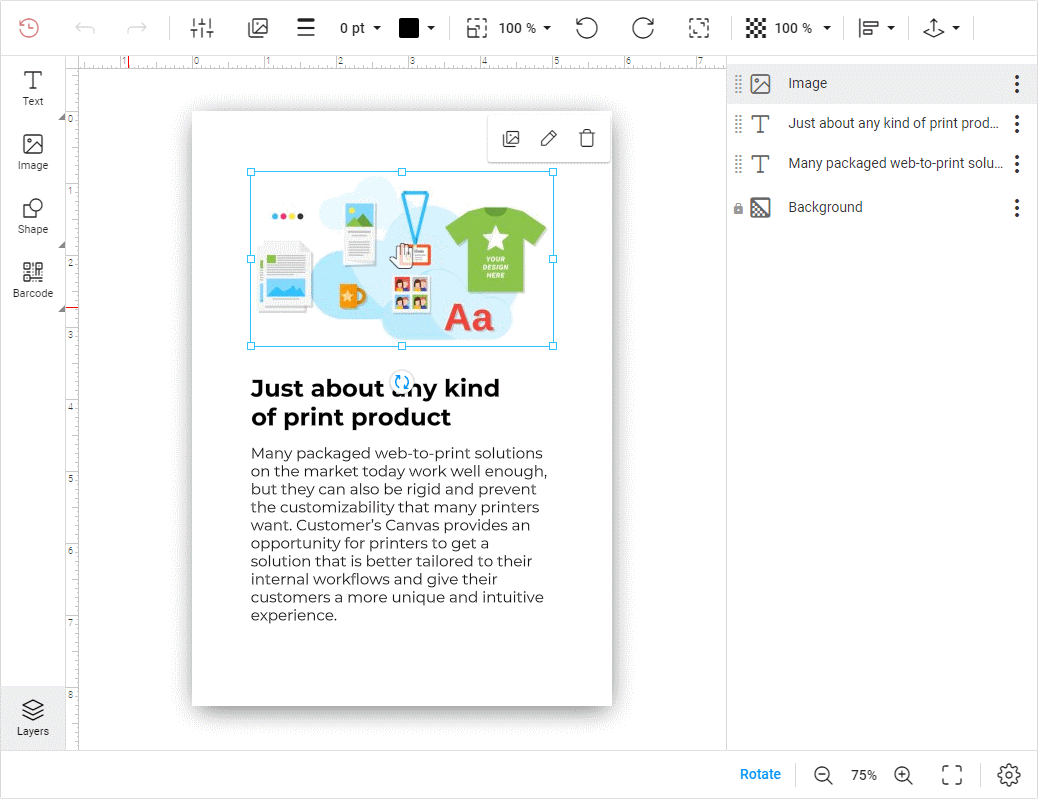This screenshot has height=800, width=1038.
Task: Select the Image layer row
Action: [x=882, y=83]
